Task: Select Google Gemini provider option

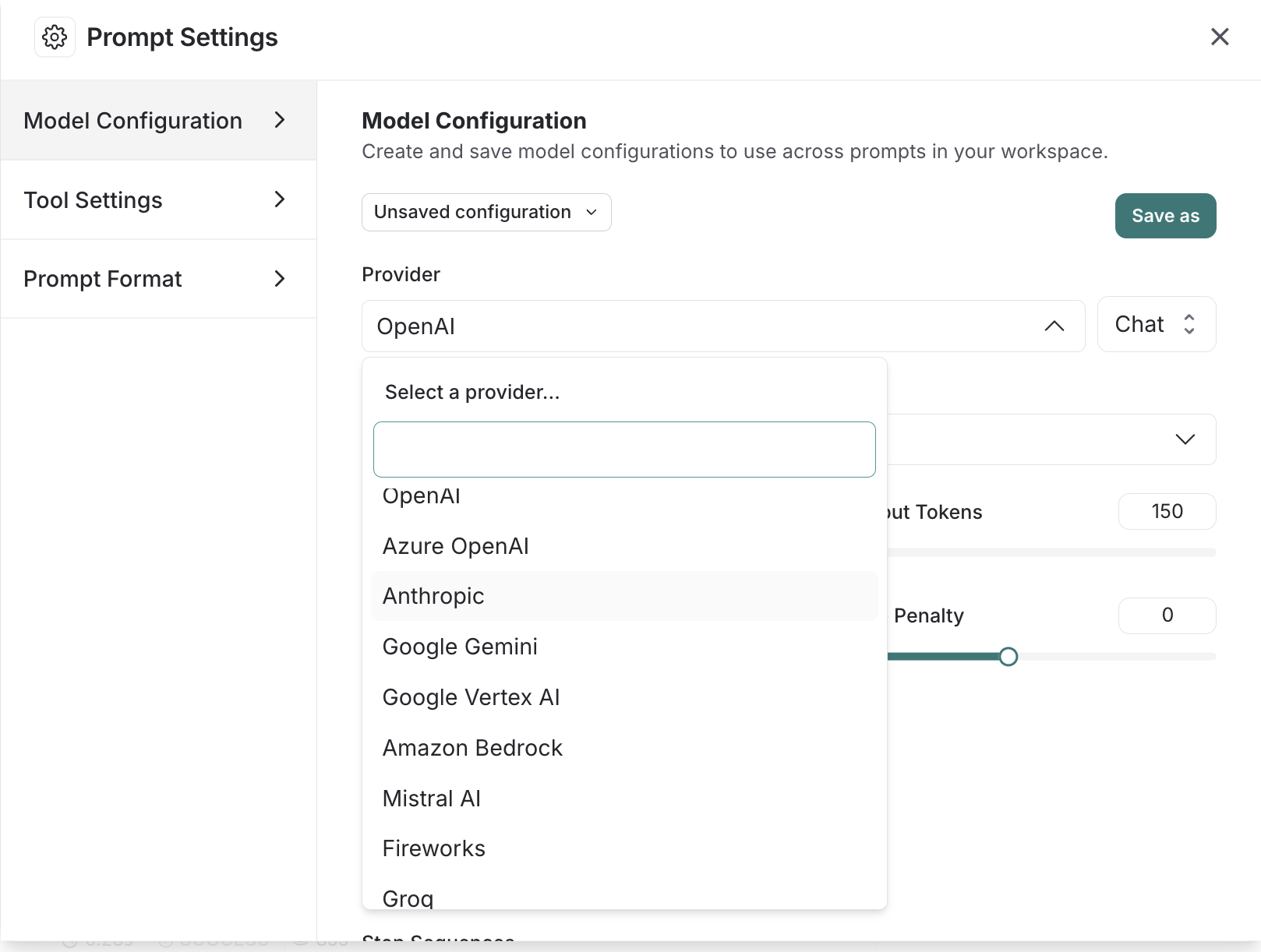Action: pos(460,647)
